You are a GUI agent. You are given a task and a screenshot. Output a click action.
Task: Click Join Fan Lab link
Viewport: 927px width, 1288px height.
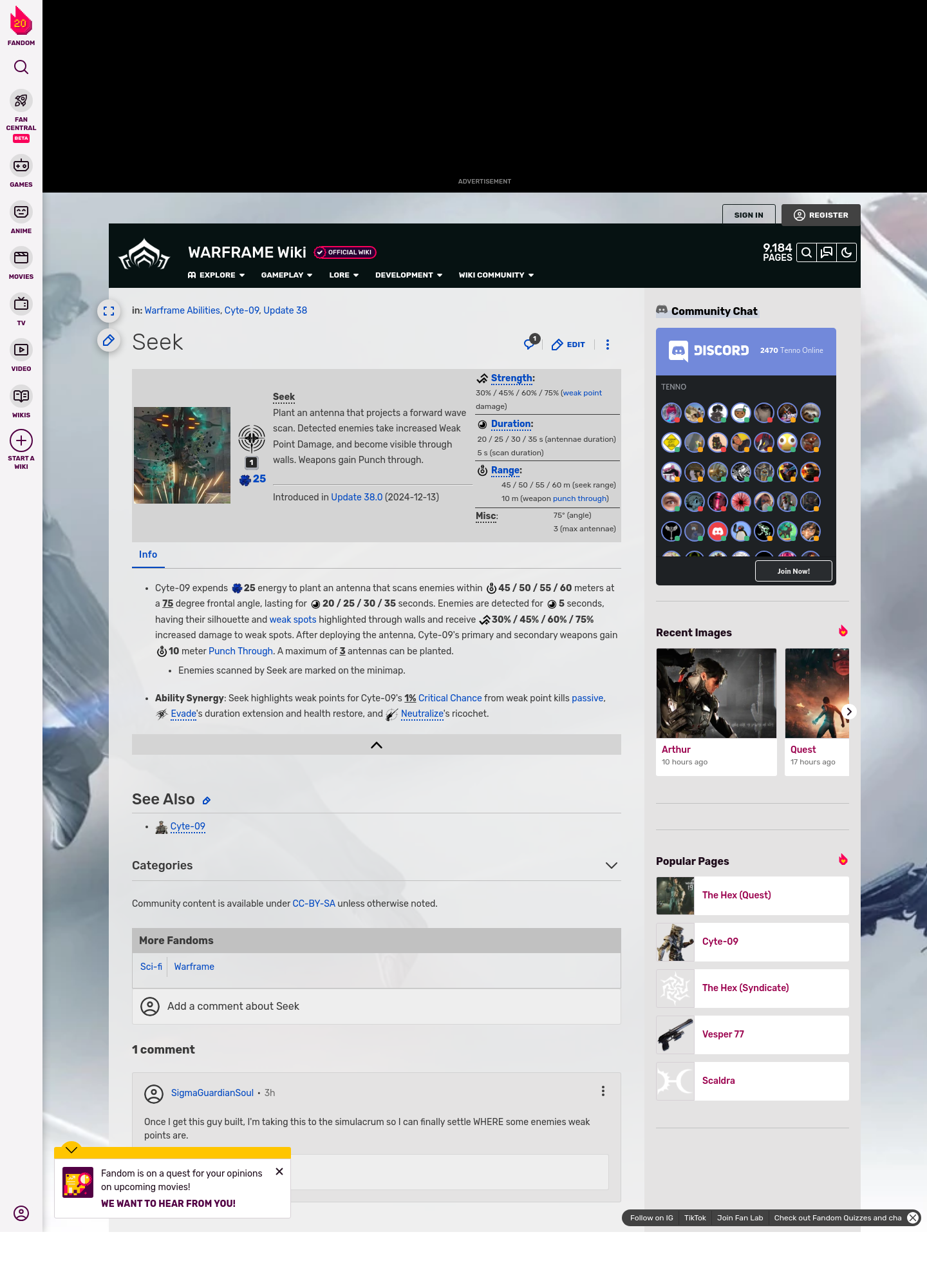point(740,1218)
